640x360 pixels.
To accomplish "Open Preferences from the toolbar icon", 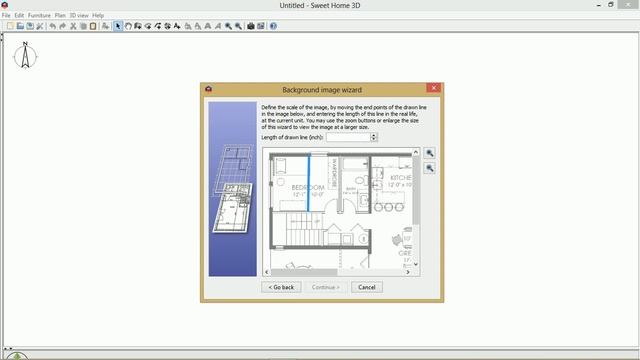I will pos(40,26).
